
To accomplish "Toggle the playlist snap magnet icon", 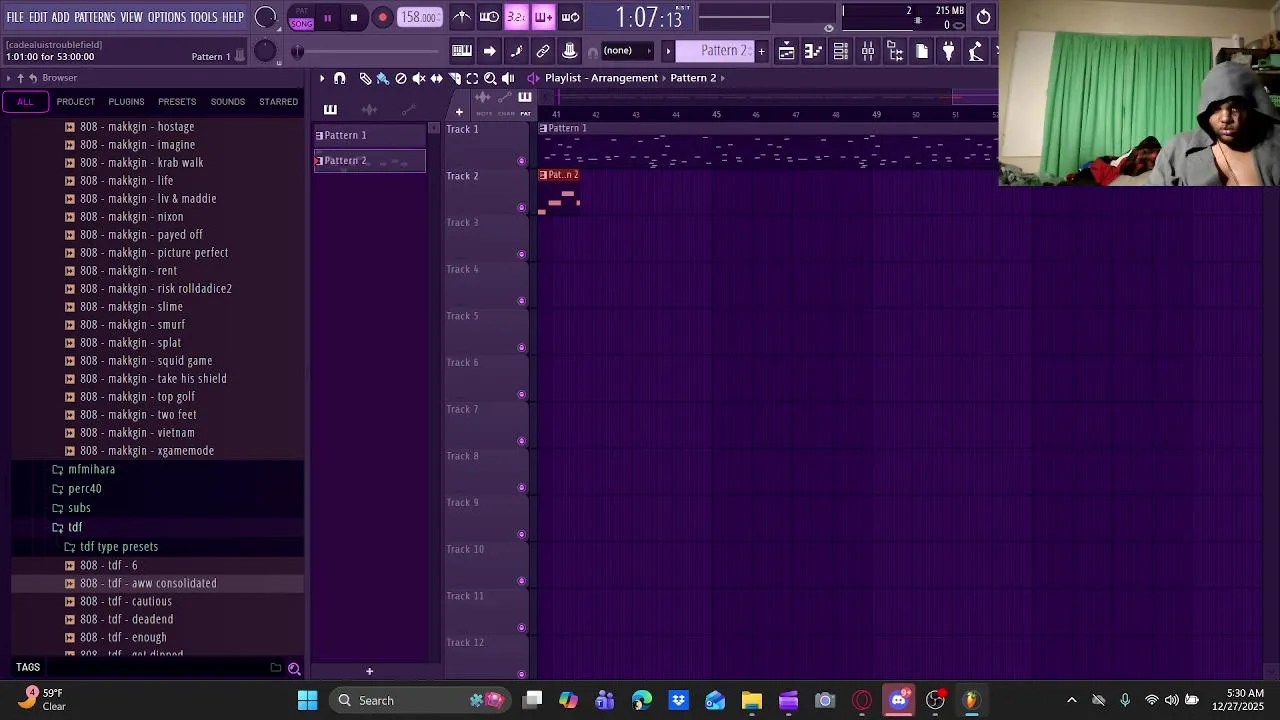I will [x=340, y=78].
